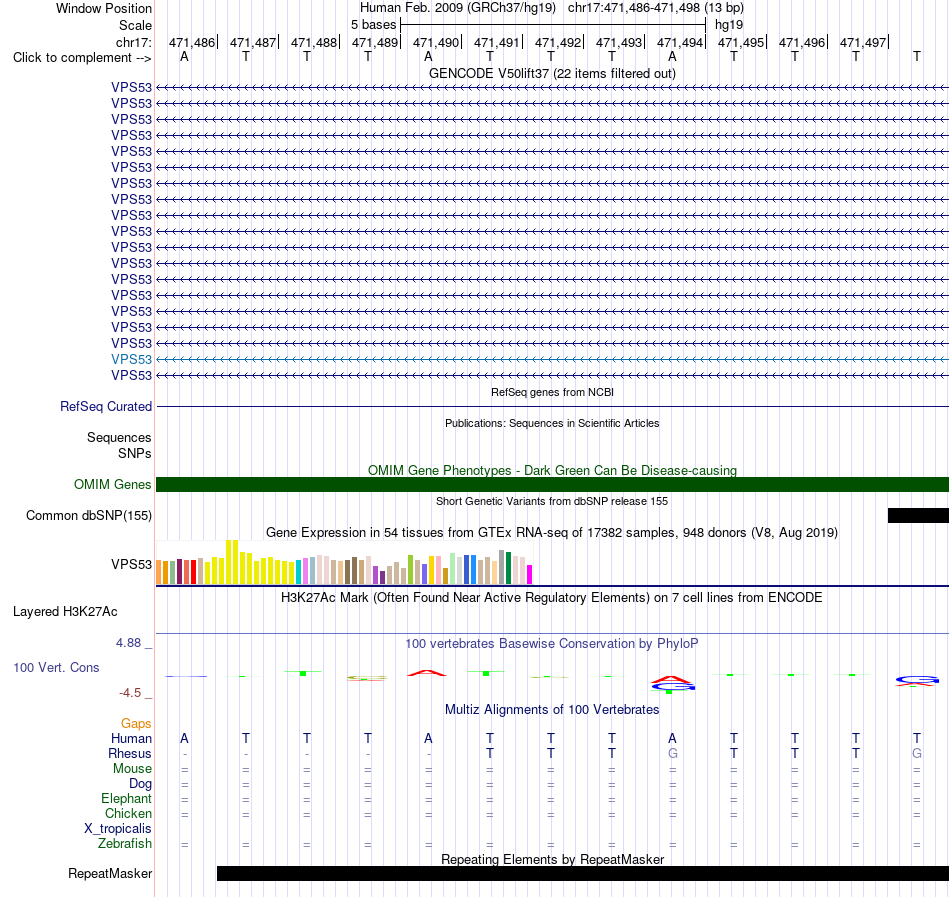Screen dimensions: 950x897
Task: Click the '5 bases' scale bar label
Action: coord(373,25)
